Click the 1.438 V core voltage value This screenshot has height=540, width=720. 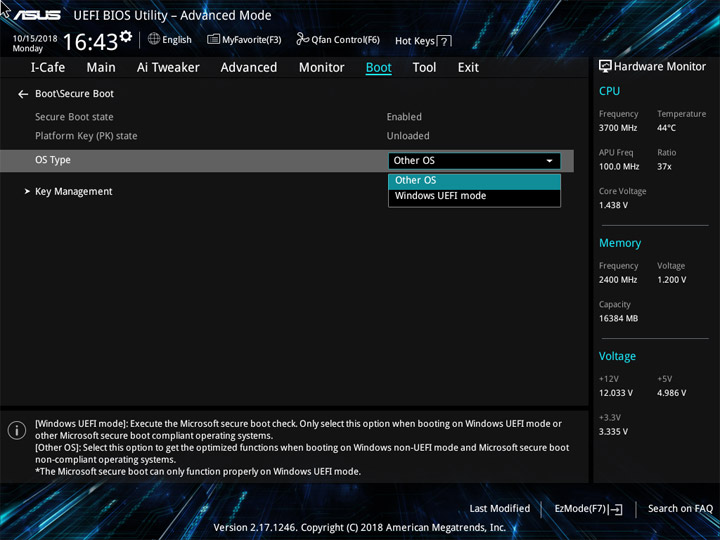[613, 205]
